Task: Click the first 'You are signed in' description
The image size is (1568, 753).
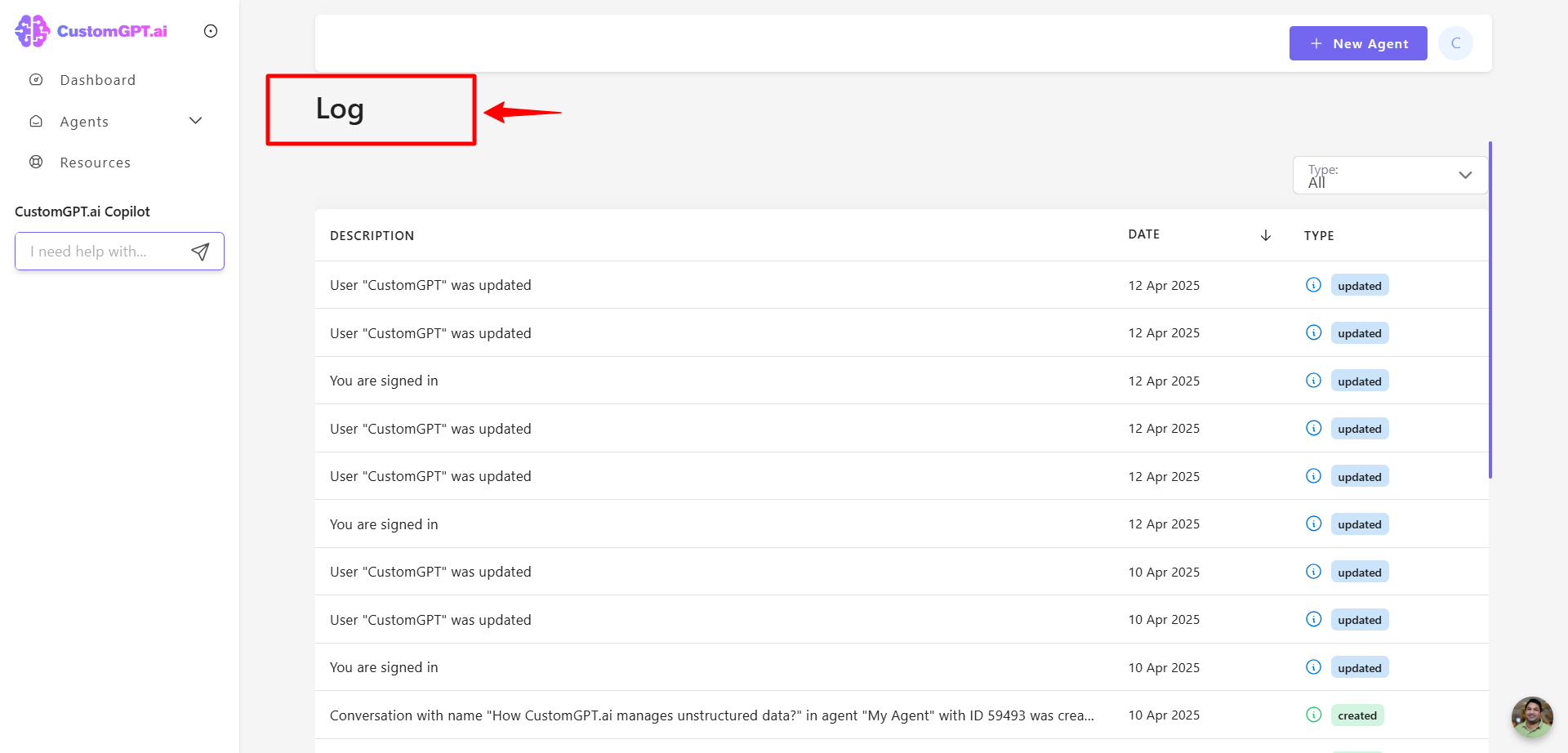Action: 384,381
